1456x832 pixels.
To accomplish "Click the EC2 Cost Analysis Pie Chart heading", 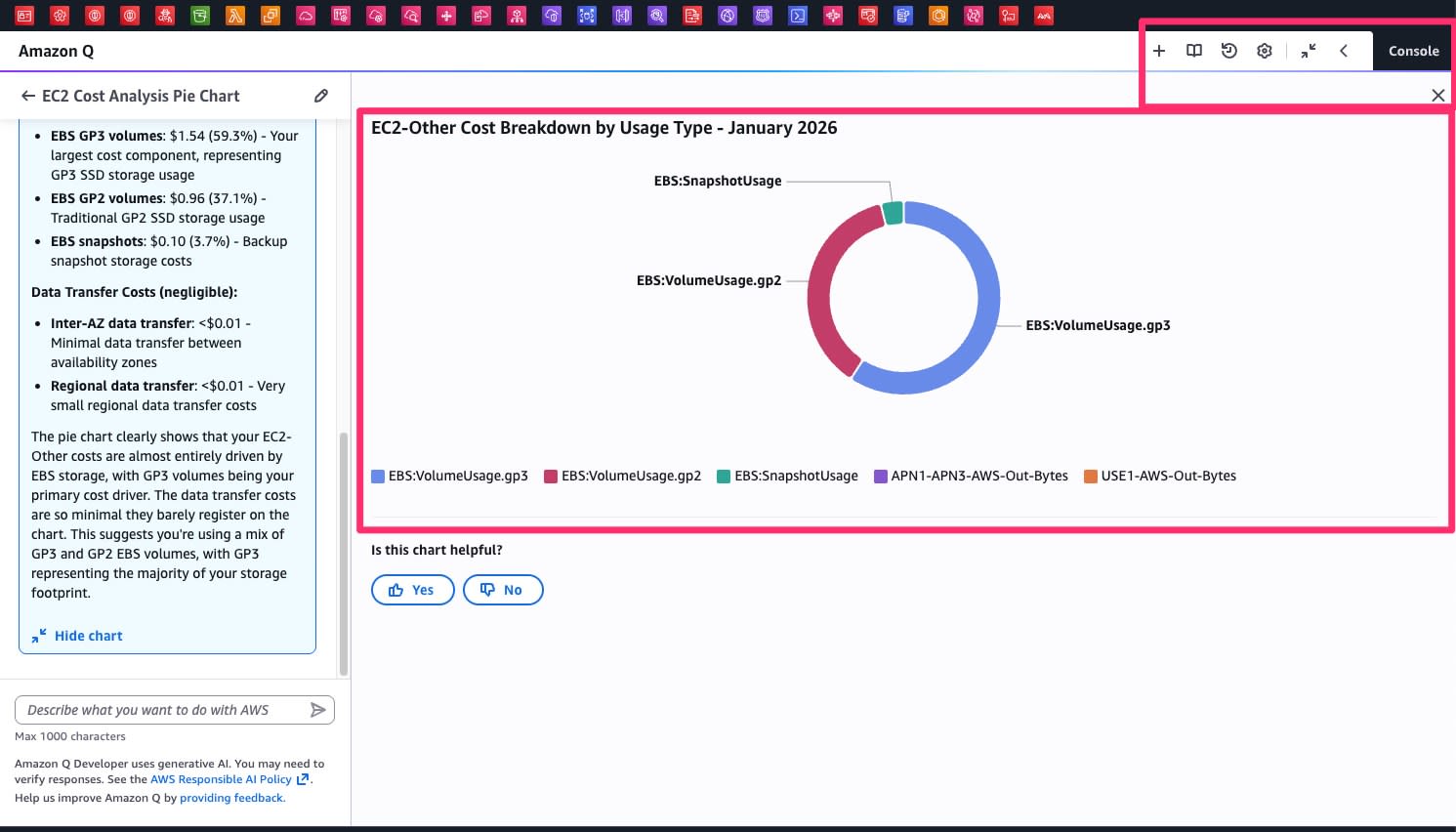I will [x=141, y=96].
